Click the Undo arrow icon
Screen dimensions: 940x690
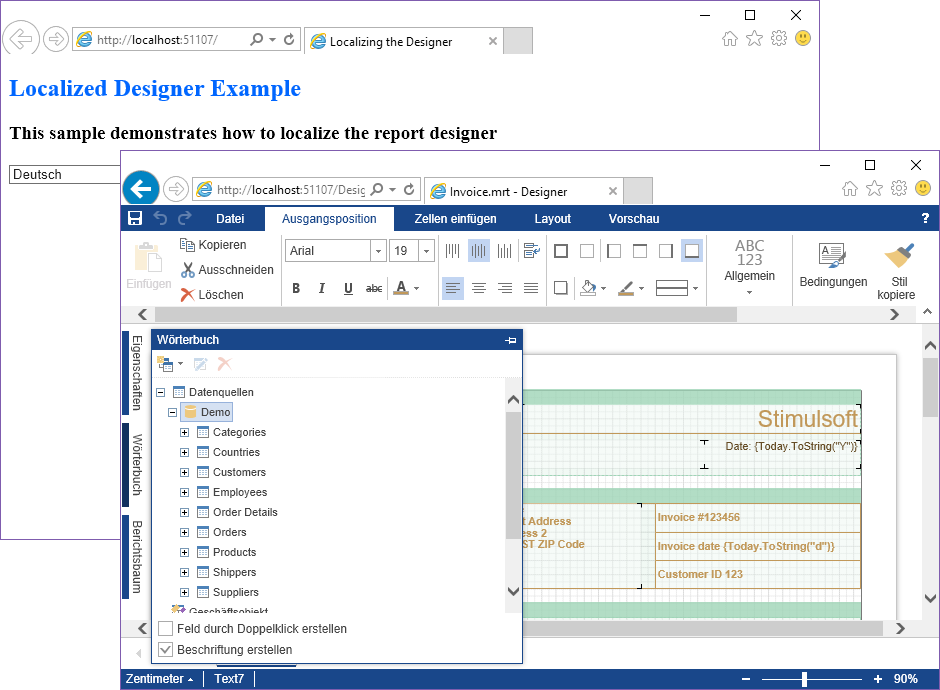pos(160,218)
